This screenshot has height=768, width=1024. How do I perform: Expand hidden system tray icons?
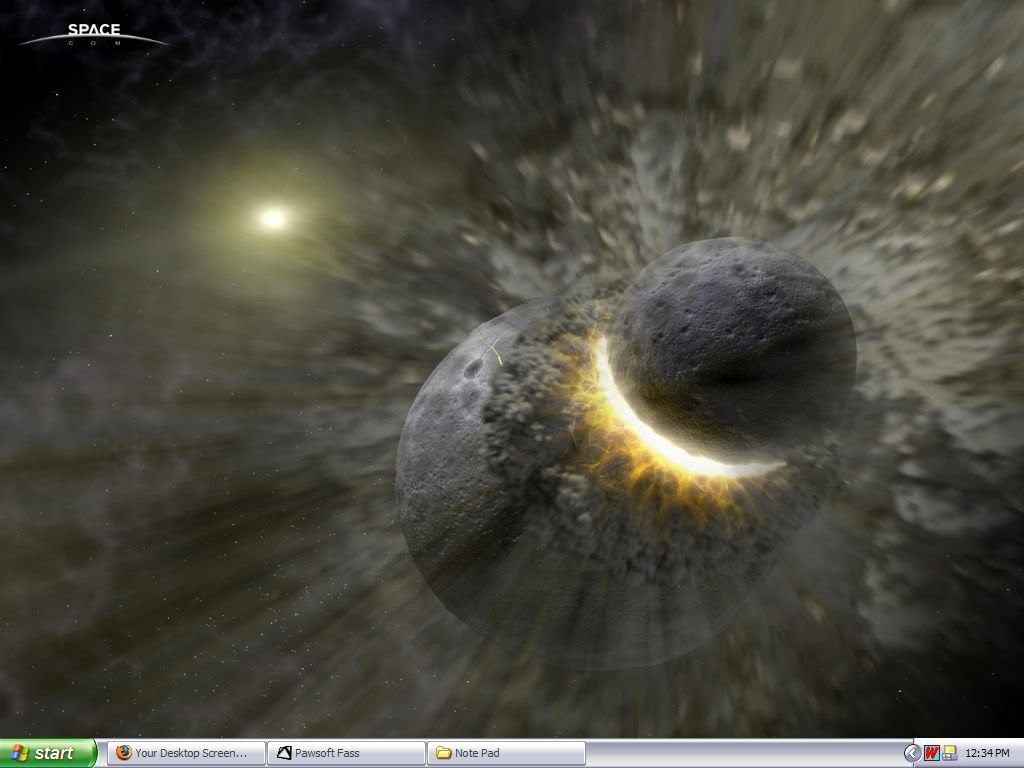coord(912,753)
